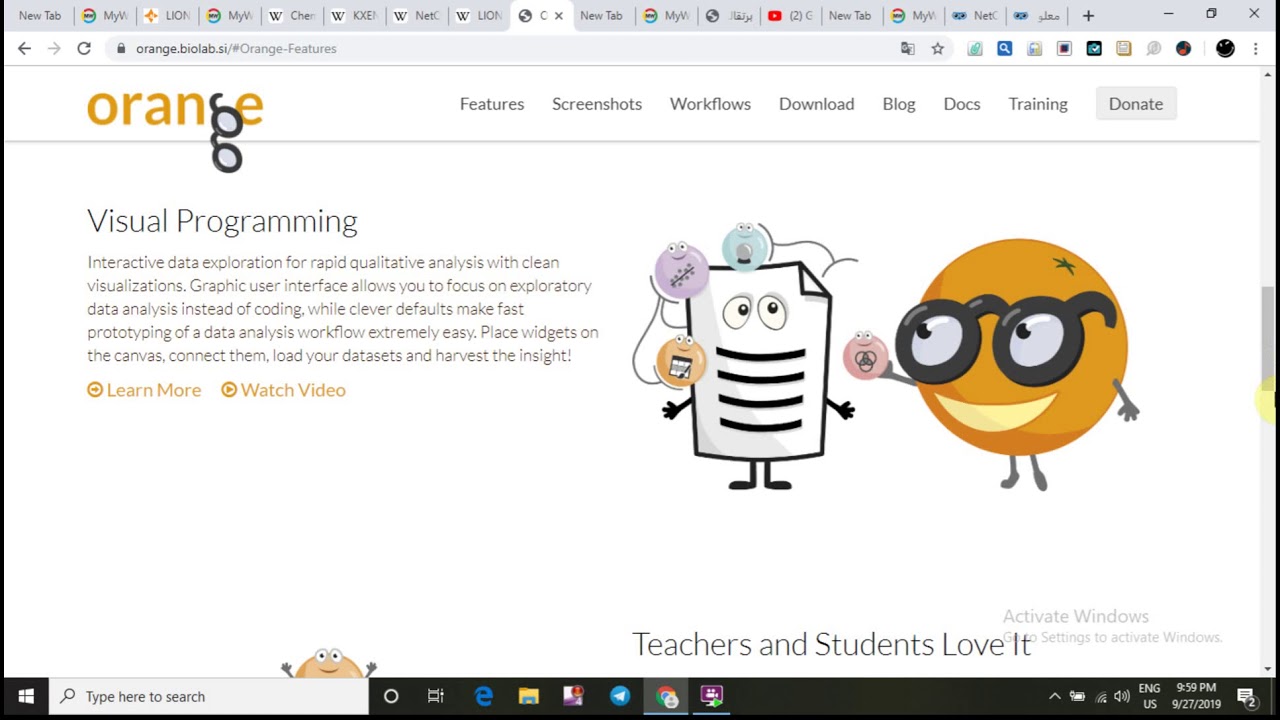Open Task View from the taskbar

tap(436, 696)
